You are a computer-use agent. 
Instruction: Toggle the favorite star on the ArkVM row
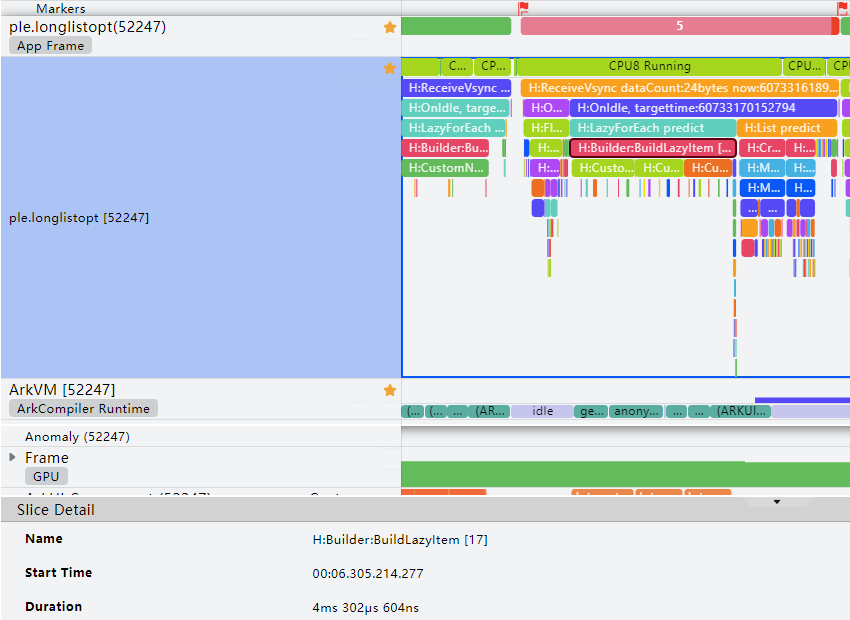(390, 389)
